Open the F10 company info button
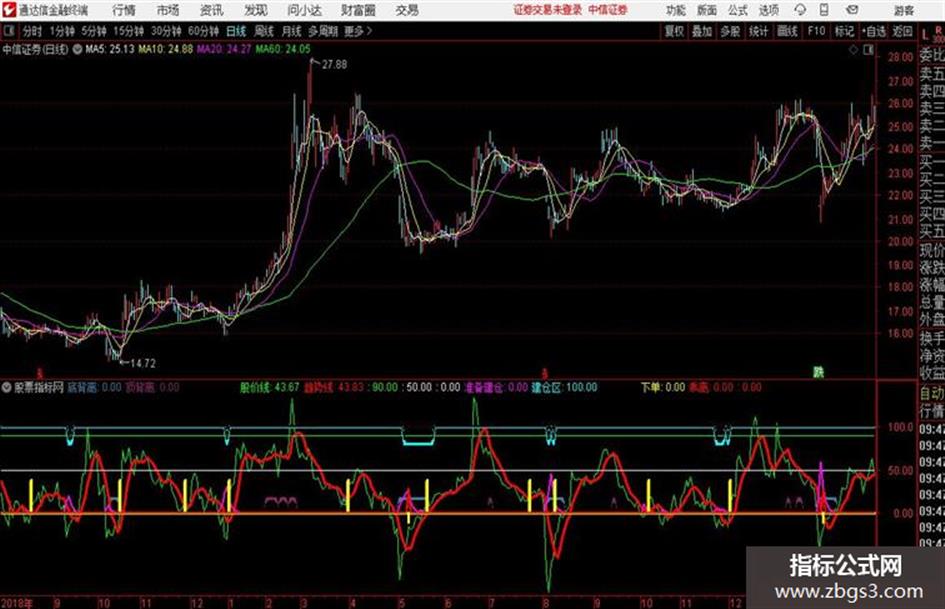This screenshot has width=945, height=609. [x=817, y=31]
